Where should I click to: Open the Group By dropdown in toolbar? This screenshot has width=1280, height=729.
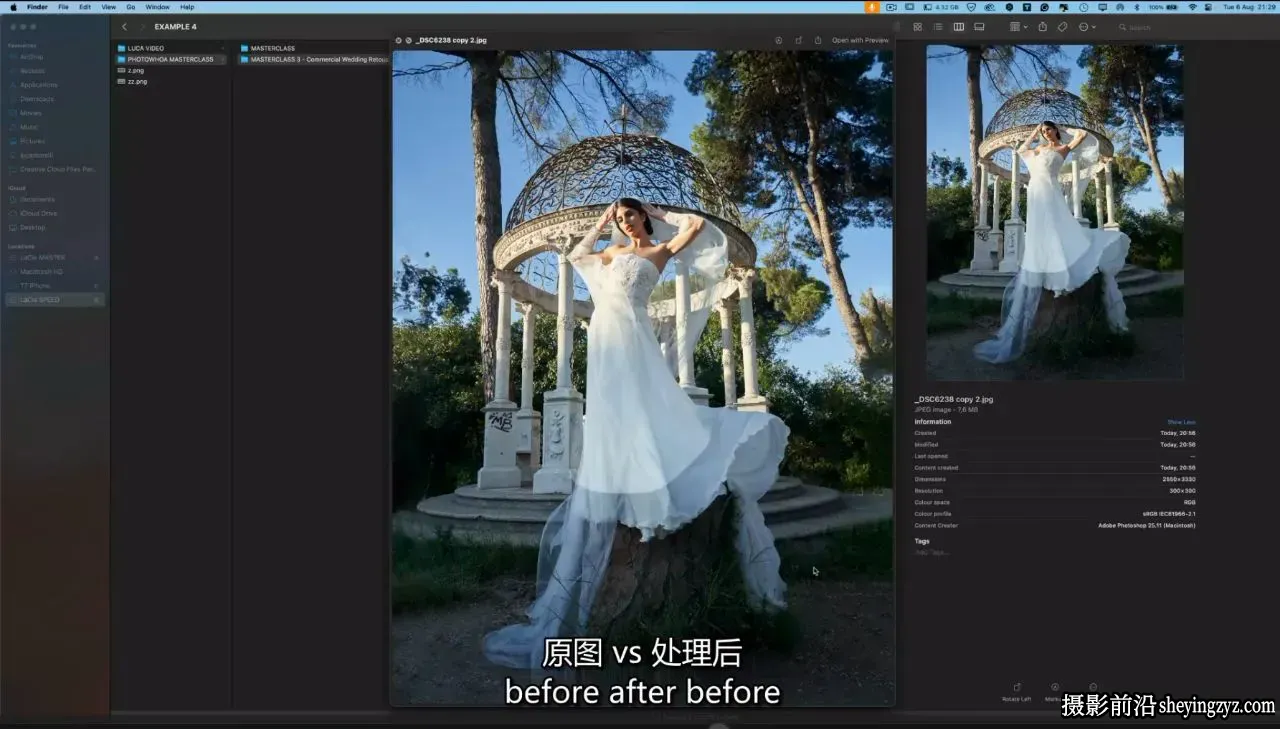pyautogui.click(x=1018, y=27)
